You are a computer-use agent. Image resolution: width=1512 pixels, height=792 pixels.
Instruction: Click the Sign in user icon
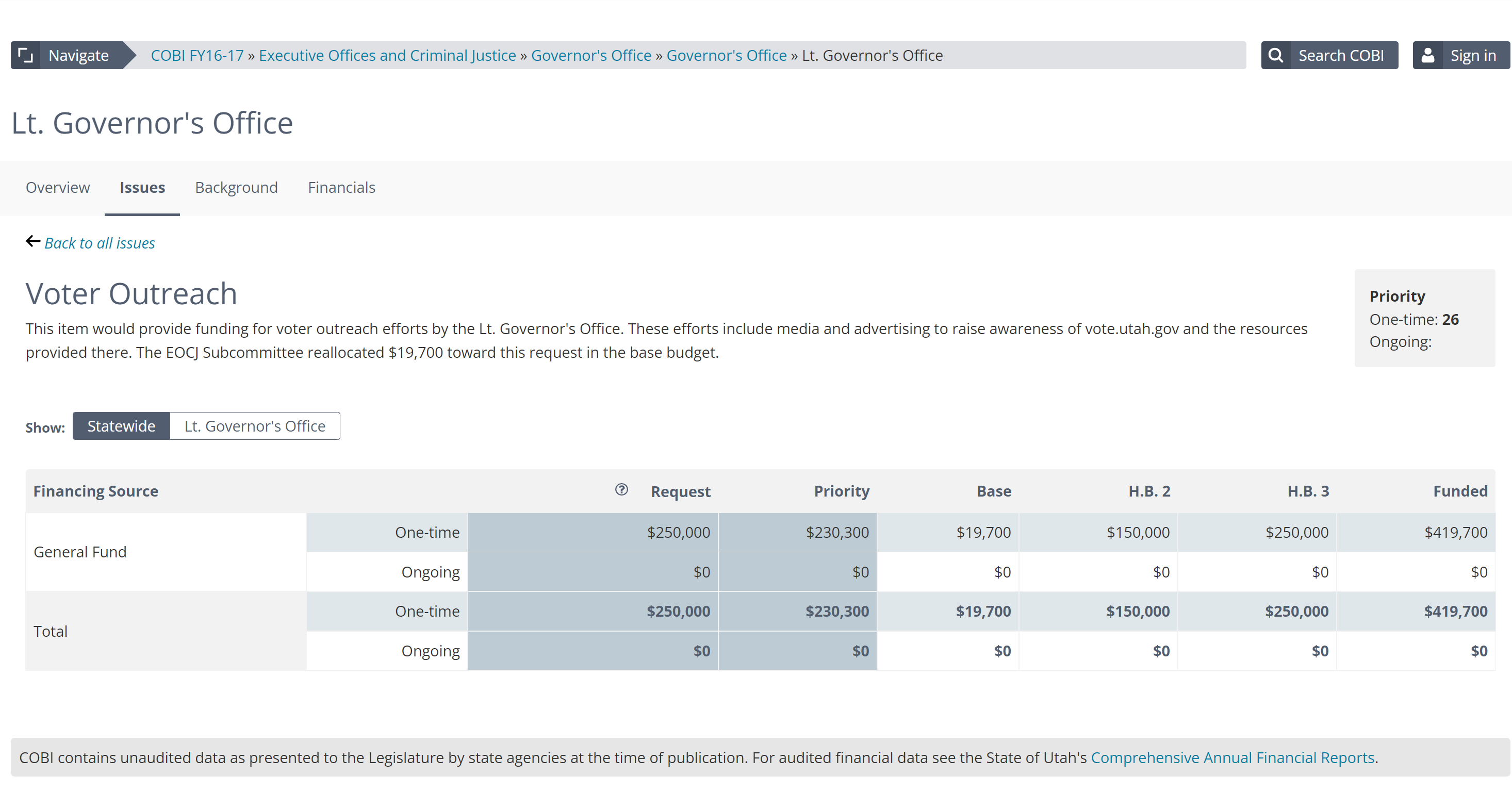(1427, 55)
